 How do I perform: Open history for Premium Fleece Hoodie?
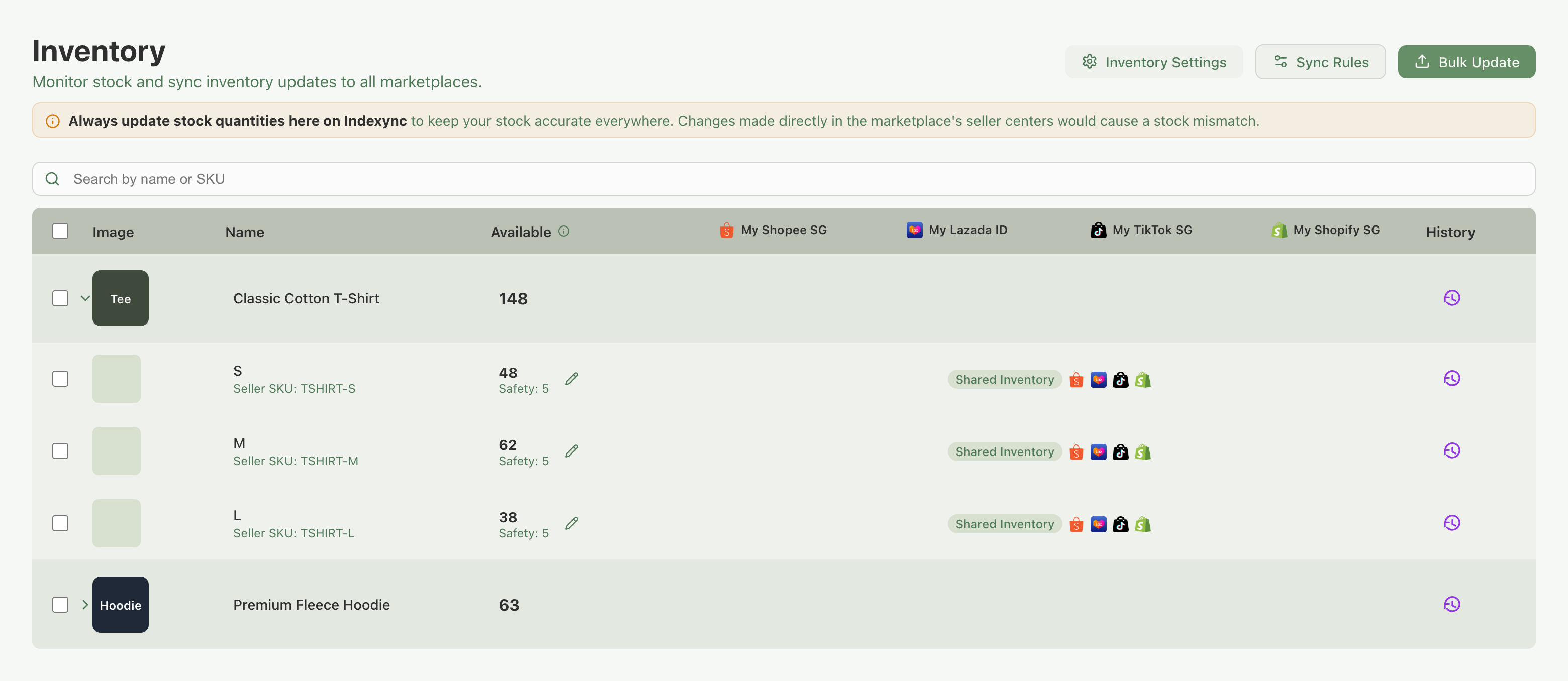(x=1452, y=604)
